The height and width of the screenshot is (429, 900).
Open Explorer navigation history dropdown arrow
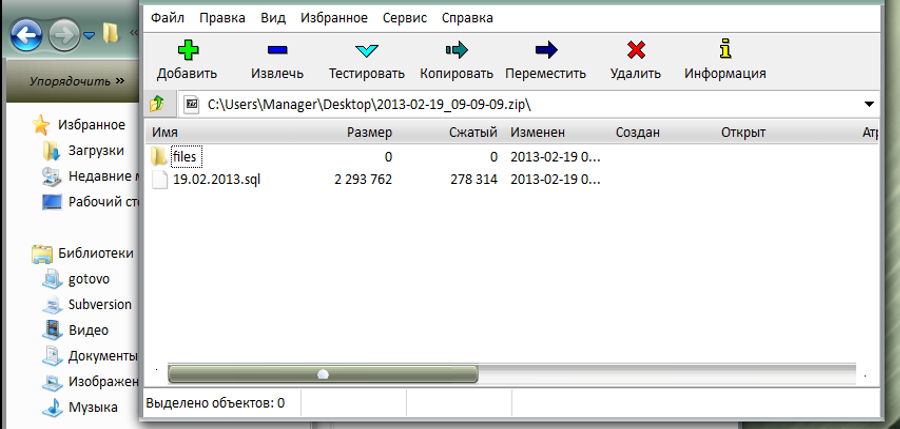[89, 36]
